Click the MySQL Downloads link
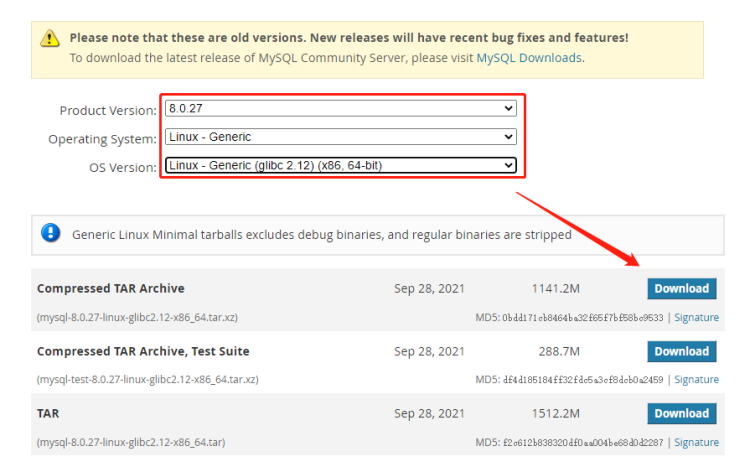Image resolution: width=750 pixels, height=467 pixels. 529,58
